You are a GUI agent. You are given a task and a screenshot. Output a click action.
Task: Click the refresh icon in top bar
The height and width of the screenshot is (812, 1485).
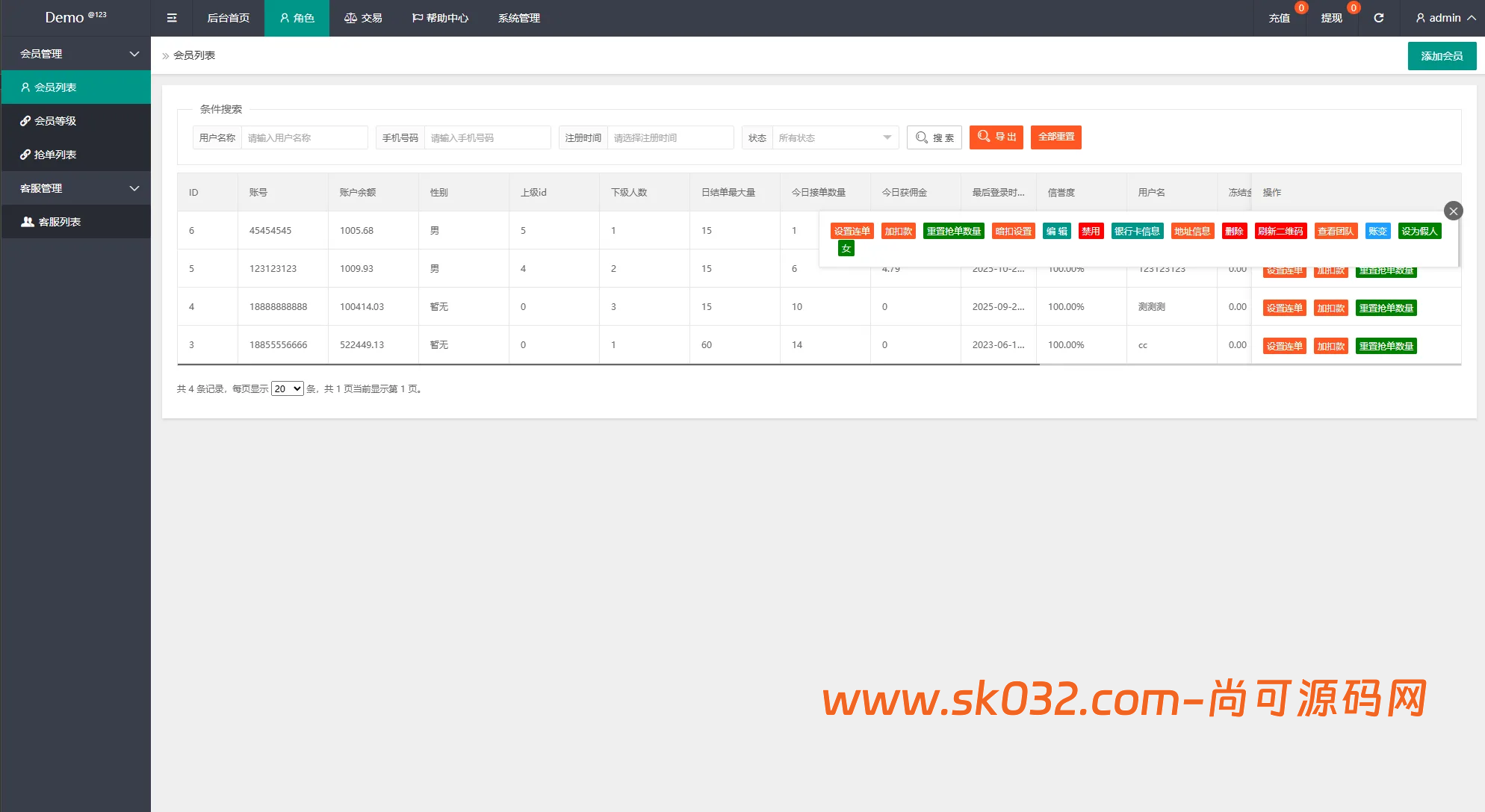(x=1379, y=18)
